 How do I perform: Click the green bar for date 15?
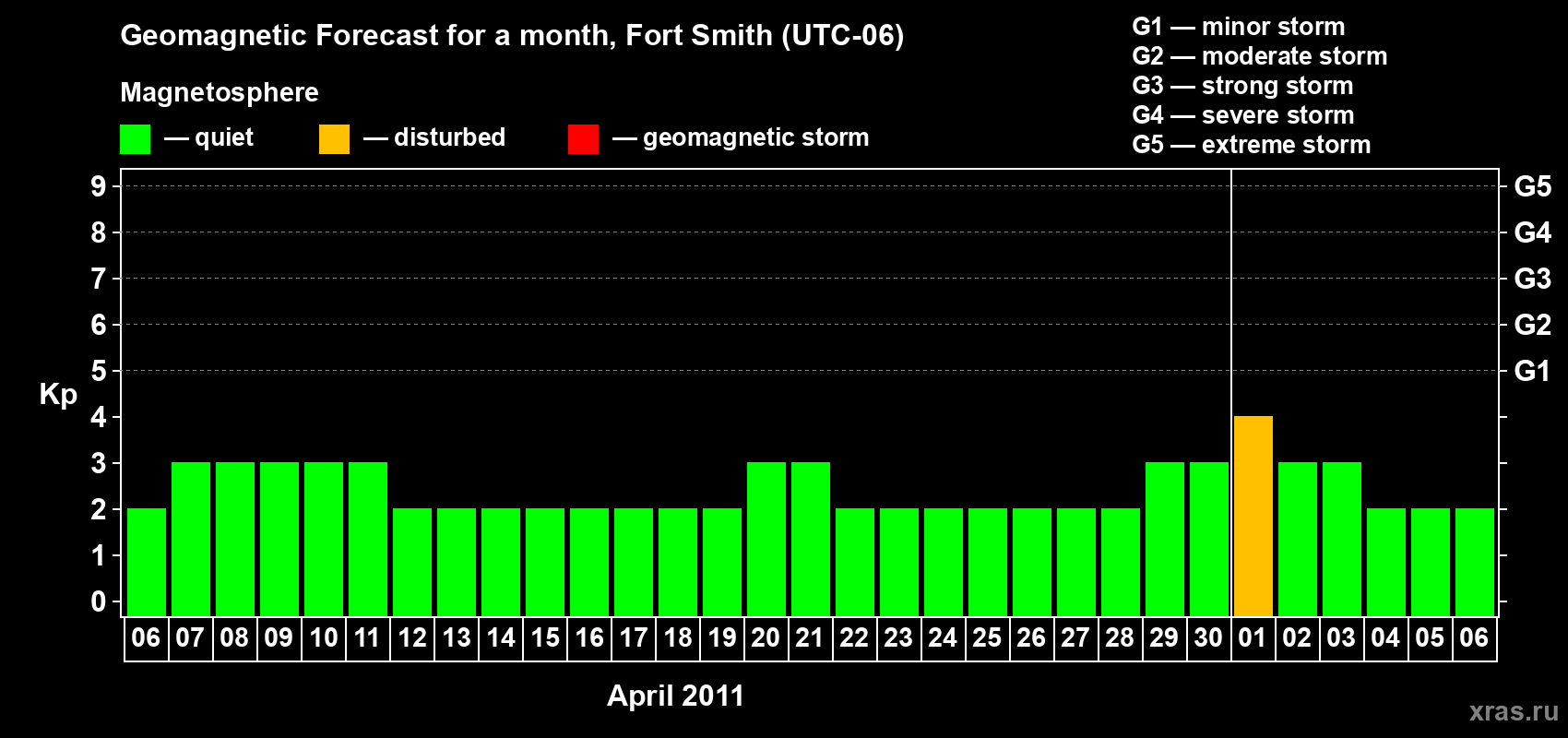point(545,562)
